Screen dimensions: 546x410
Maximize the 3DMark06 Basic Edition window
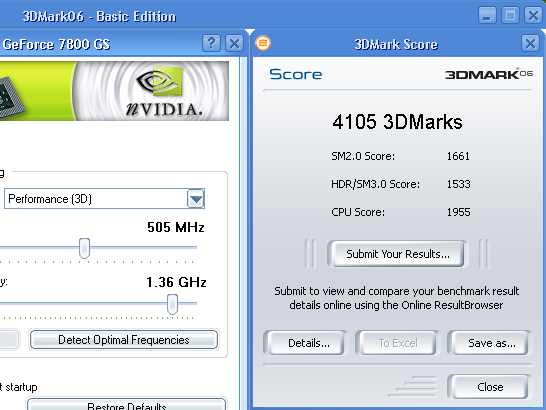pos(510,15)
